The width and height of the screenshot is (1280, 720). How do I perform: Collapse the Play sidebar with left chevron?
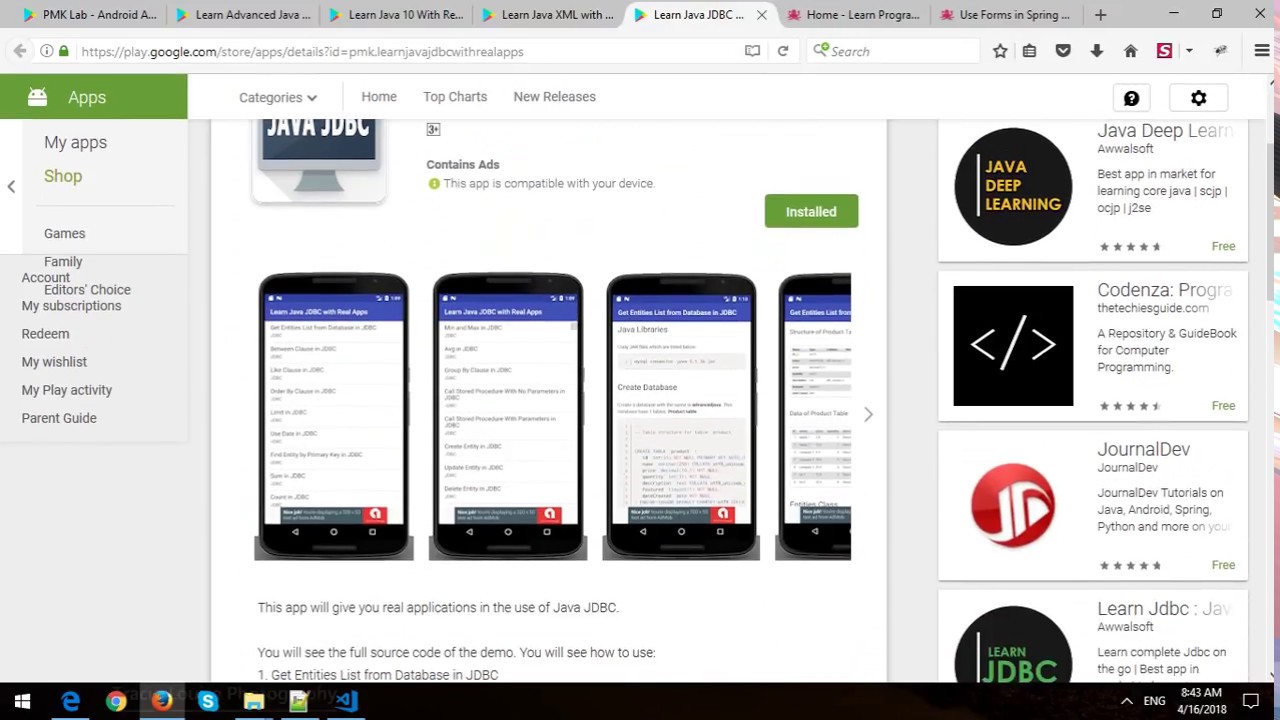[x=11, y=186]
